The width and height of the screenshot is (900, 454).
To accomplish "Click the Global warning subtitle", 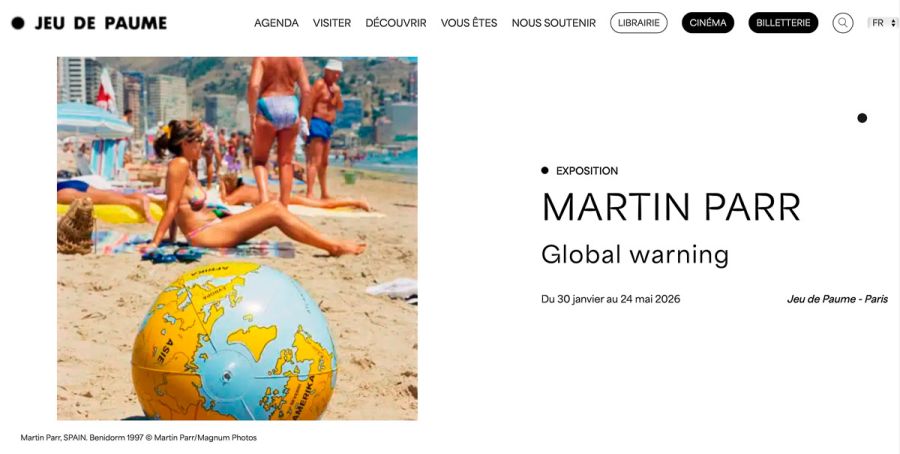I will 635,254.
